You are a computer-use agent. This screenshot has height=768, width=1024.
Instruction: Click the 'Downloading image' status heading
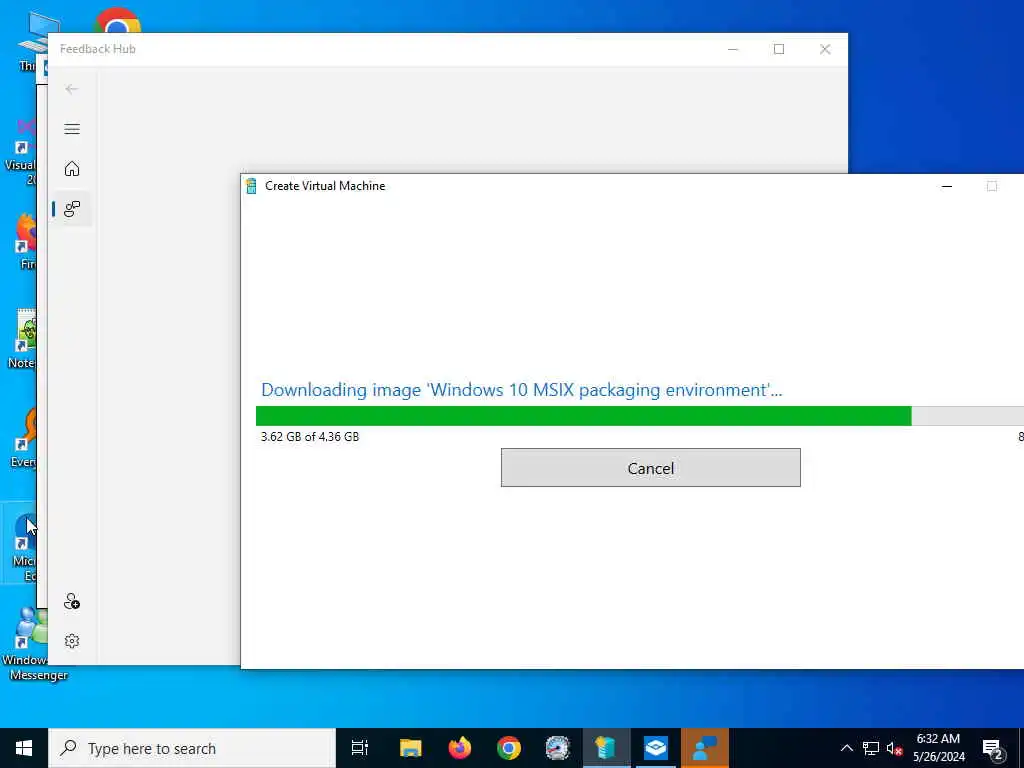click(x=521, y=390)
